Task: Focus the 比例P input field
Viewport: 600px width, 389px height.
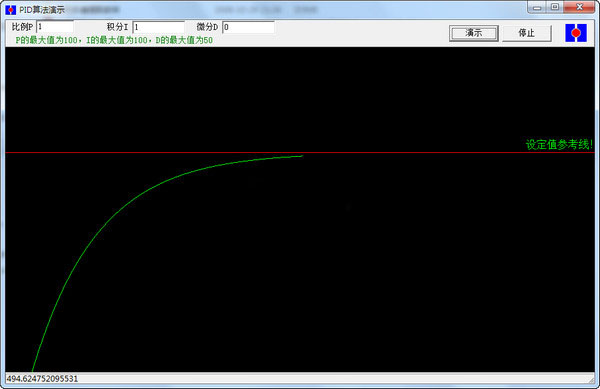Action: coord(55,27)
